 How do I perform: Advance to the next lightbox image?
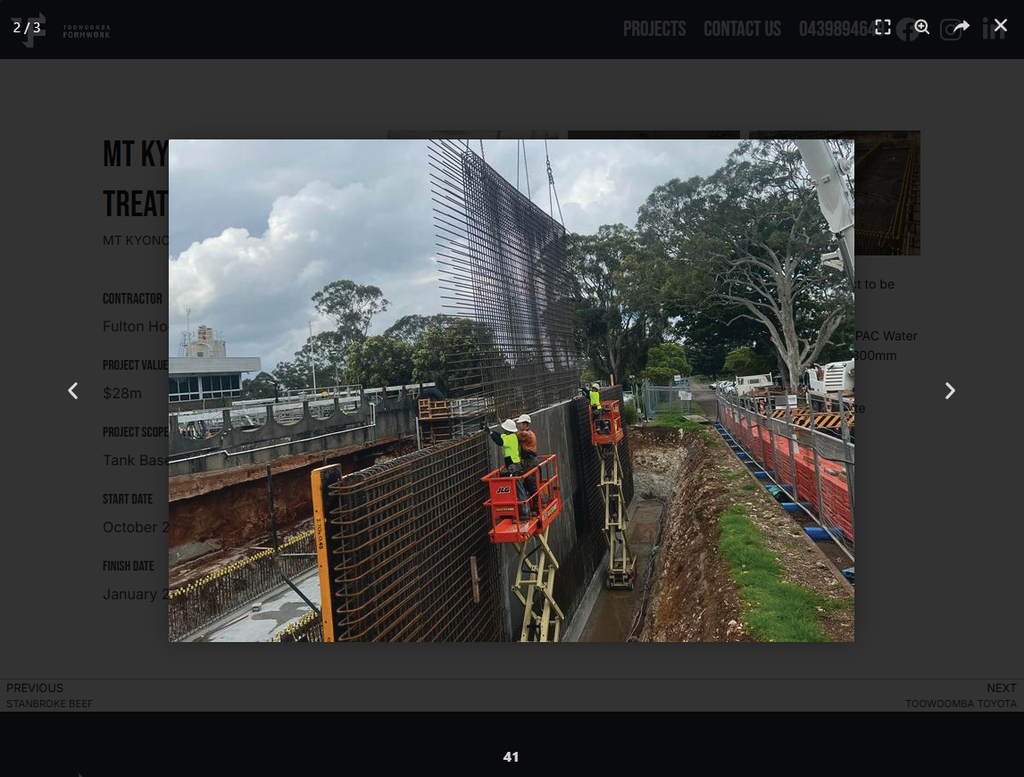coord(950,390)
